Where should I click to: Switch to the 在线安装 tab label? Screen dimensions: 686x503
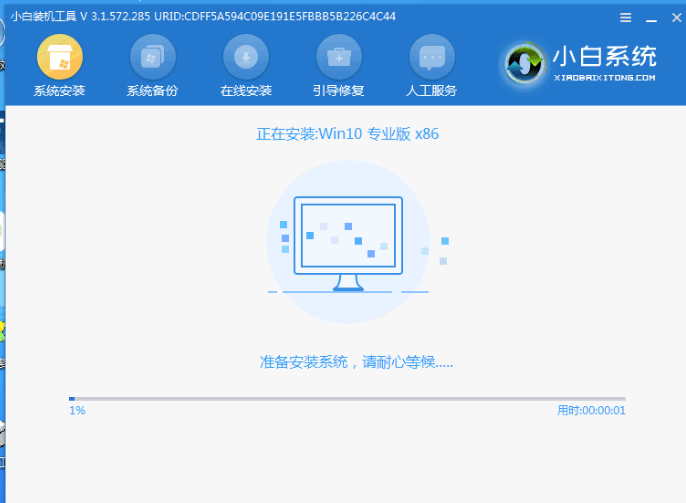[246, 91]
